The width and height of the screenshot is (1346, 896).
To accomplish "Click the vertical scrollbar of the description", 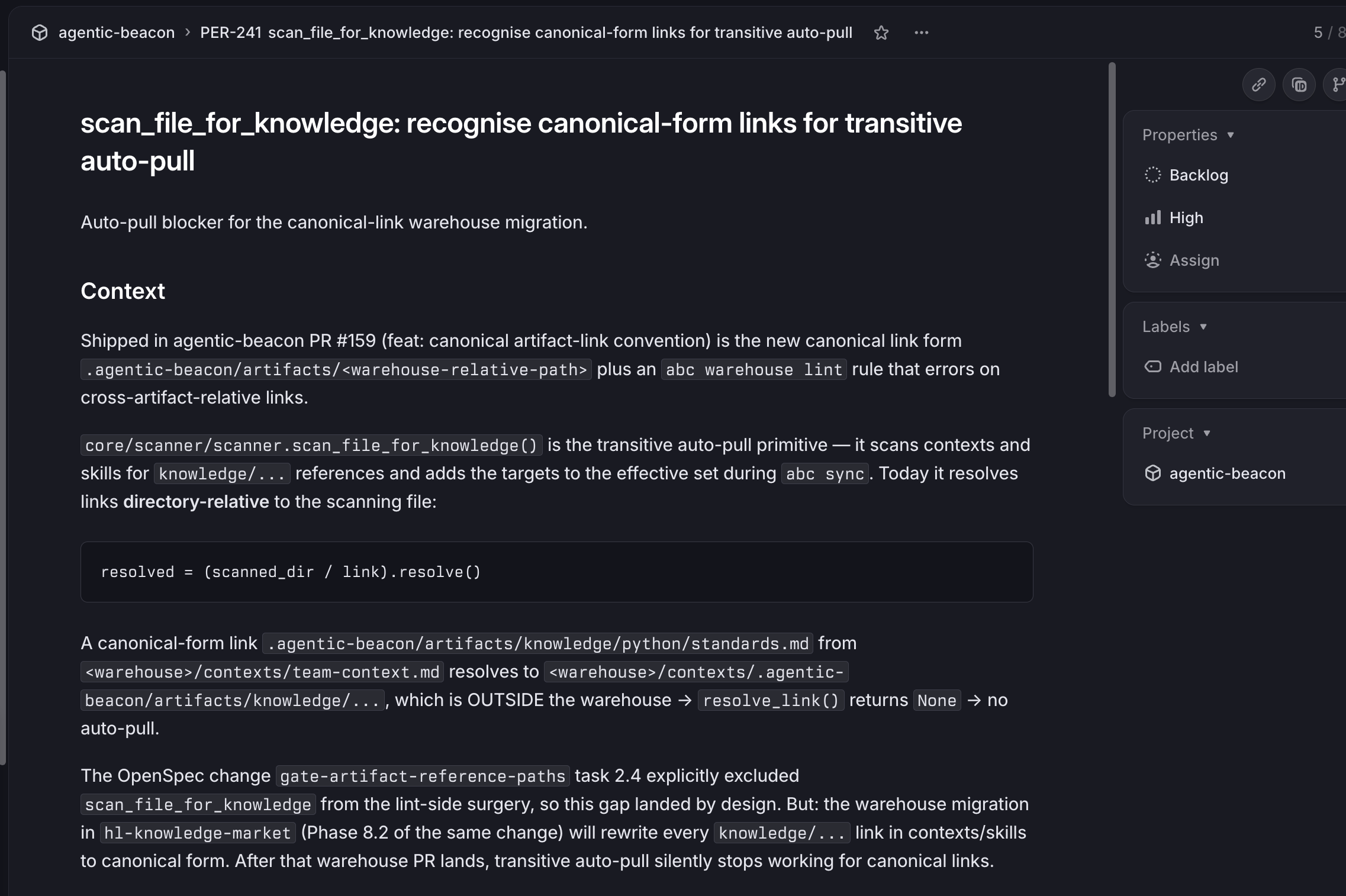I will [1112, 230].
